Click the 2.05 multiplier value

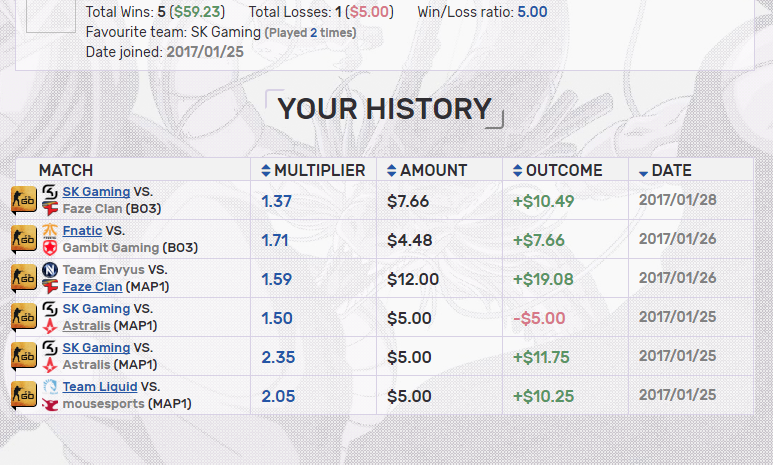pos(278,396)
